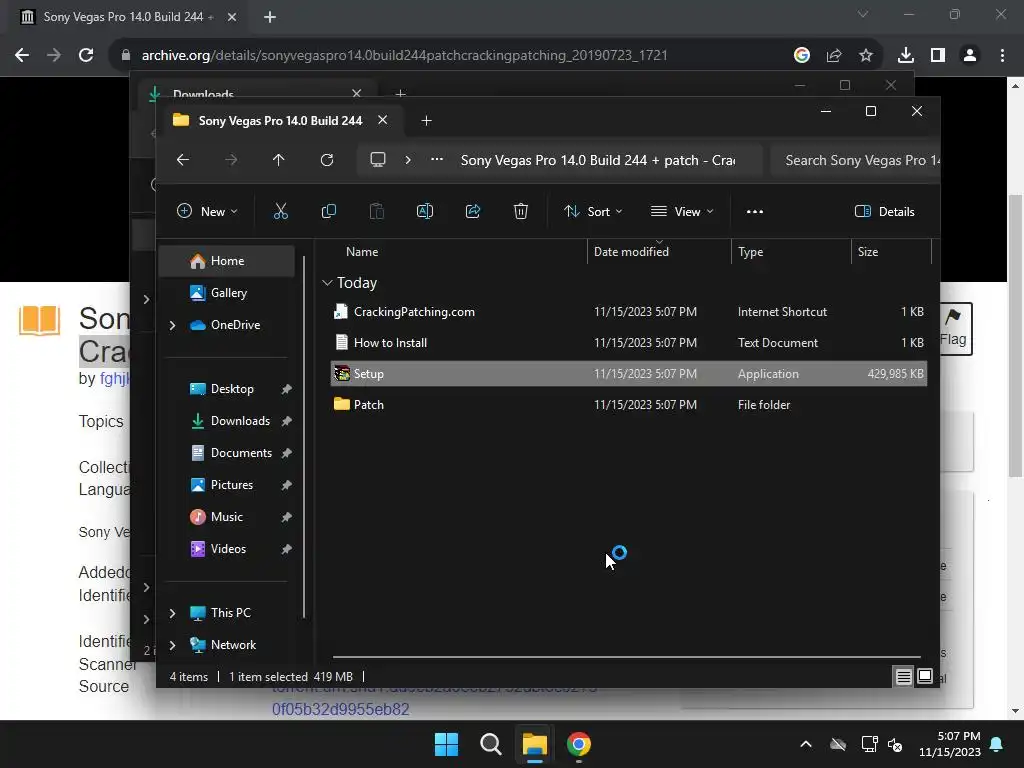Image resolution: width=1024 pixels, height=768 pixels.
Task: Show hidden system tray icons
Action: (x=806, y=744)
